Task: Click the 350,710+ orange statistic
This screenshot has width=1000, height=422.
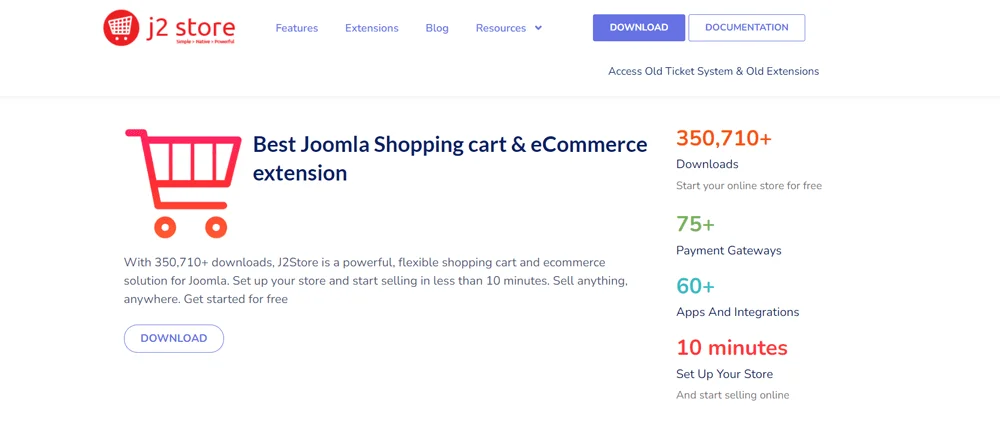Action: (x=724, y=138)
